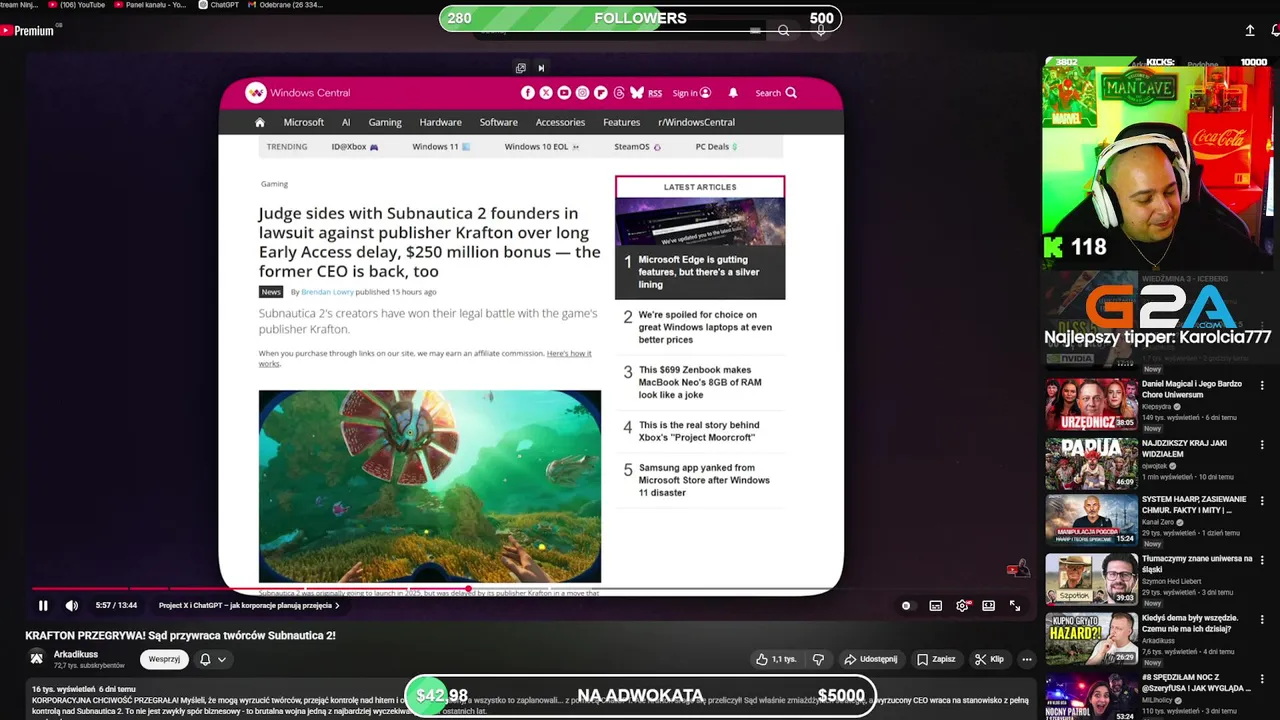1280x720 pixels.
Task: Open options for 'Tłumaczymy znane uniwersa' video
Action: tap(1262, 560)
